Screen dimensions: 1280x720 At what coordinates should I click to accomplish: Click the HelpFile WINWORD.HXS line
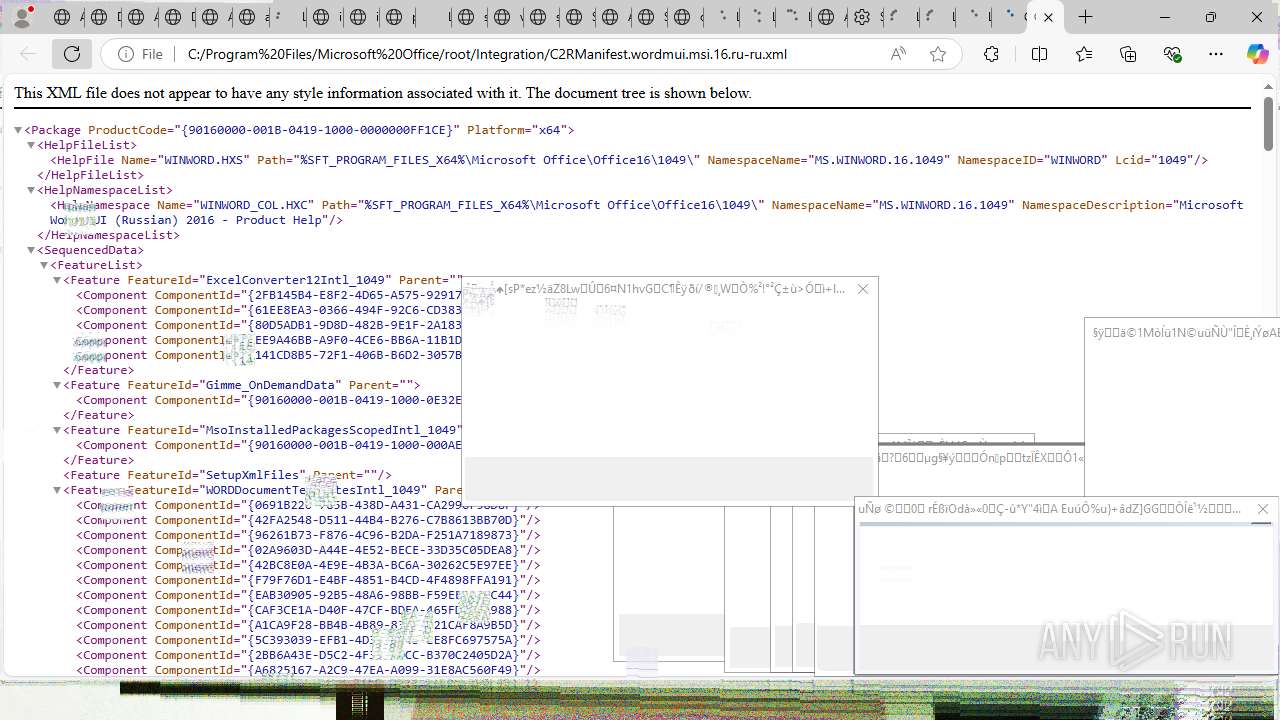[x=629, y=160]
